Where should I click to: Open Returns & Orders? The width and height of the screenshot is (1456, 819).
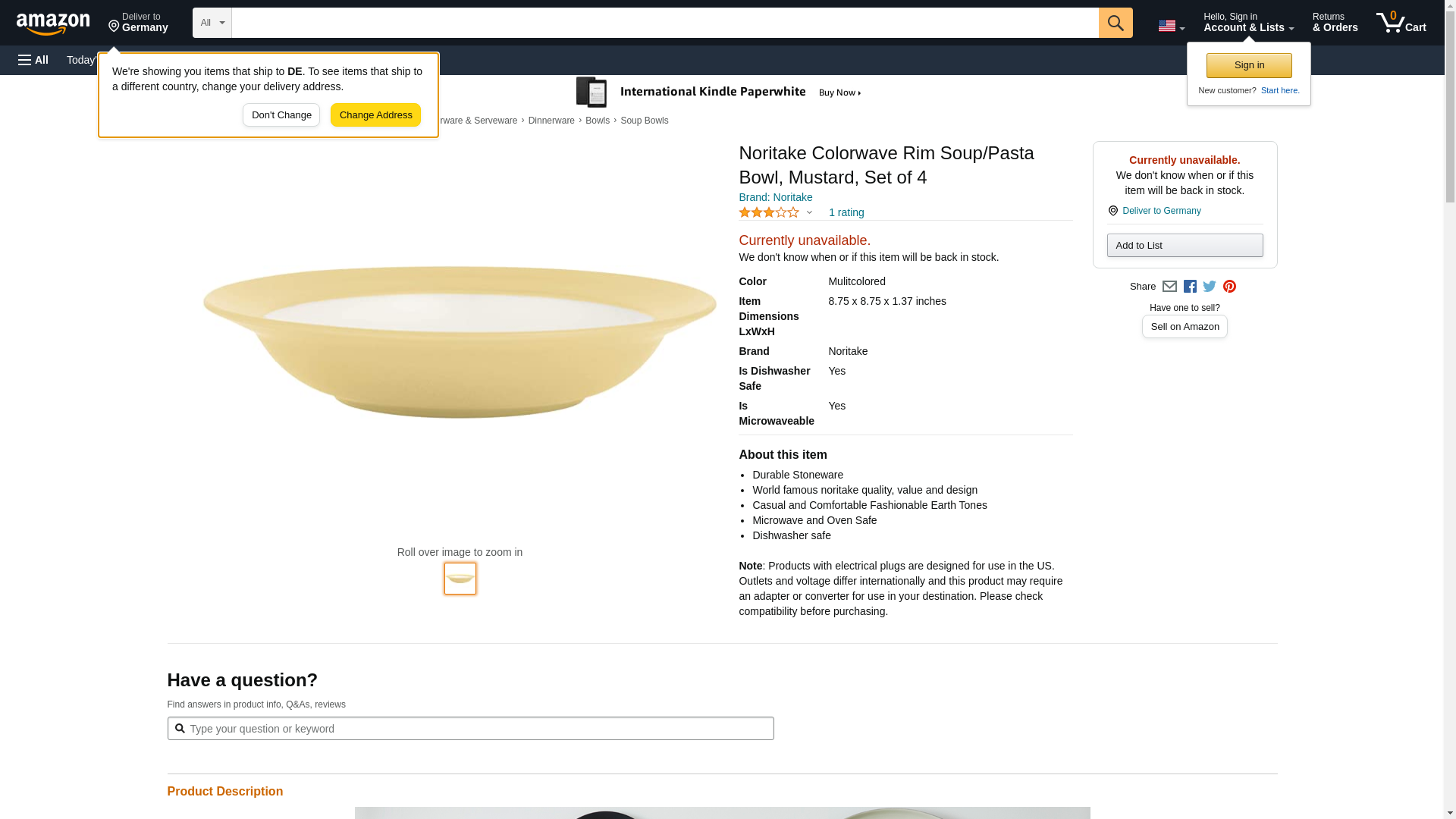coord(1335,23)
